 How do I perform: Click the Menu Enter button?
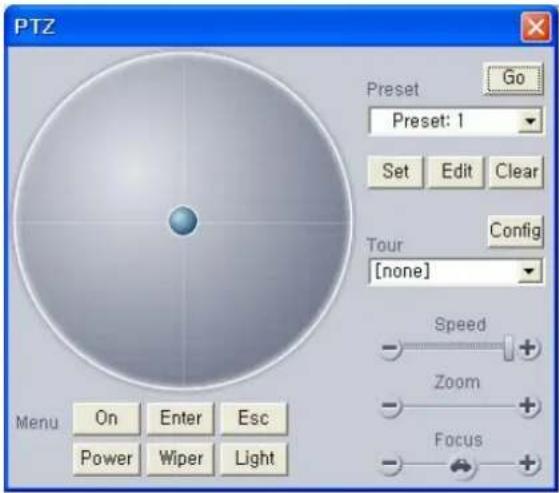(x=180, y=418)
